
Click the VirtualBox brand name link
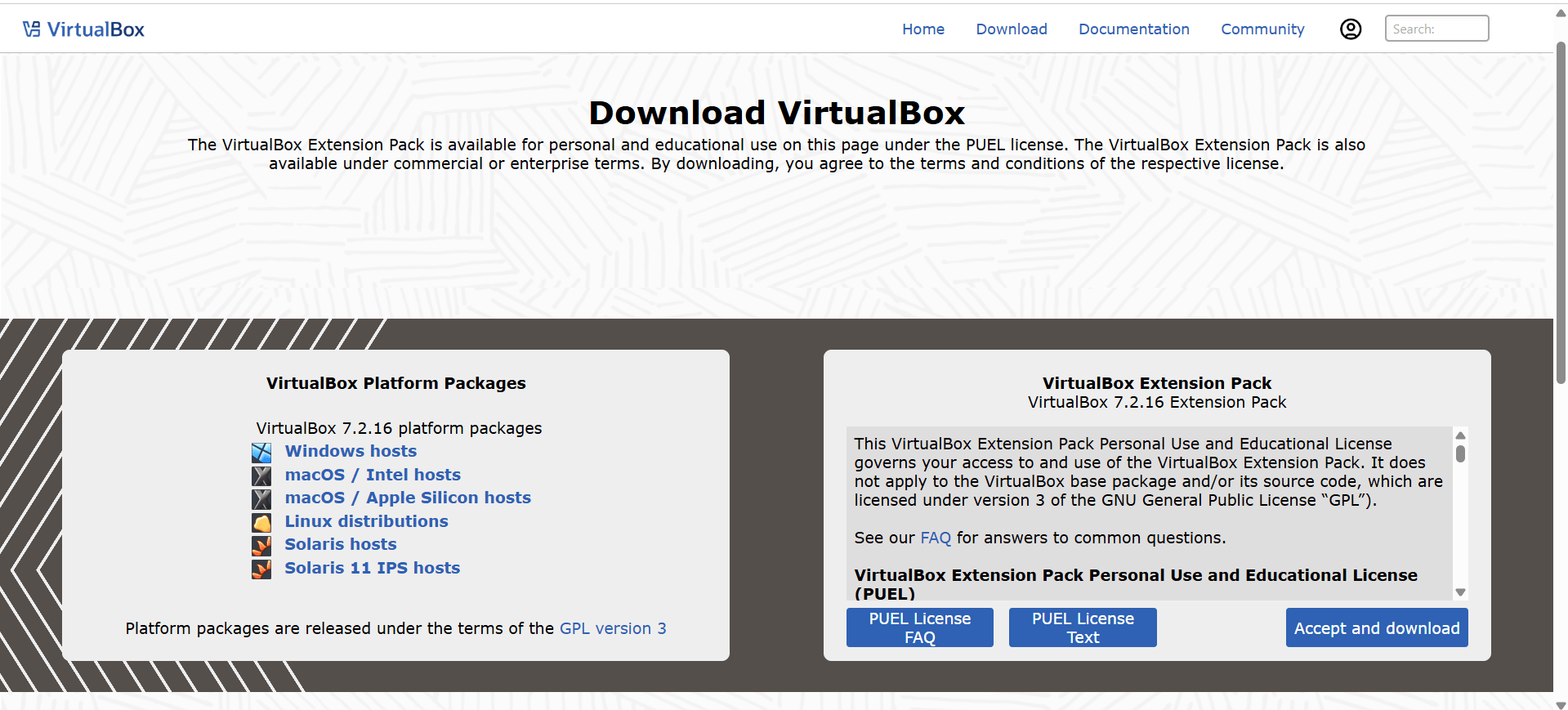pos(96,29)
